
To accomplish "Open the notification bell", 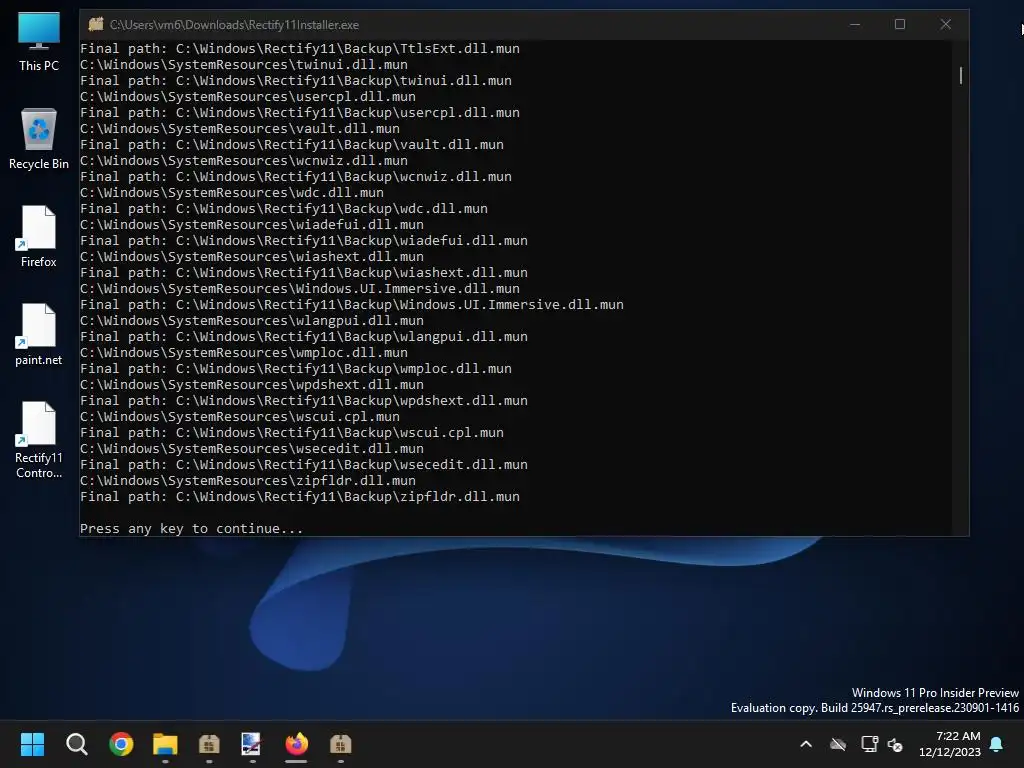I will coord(997,744).
